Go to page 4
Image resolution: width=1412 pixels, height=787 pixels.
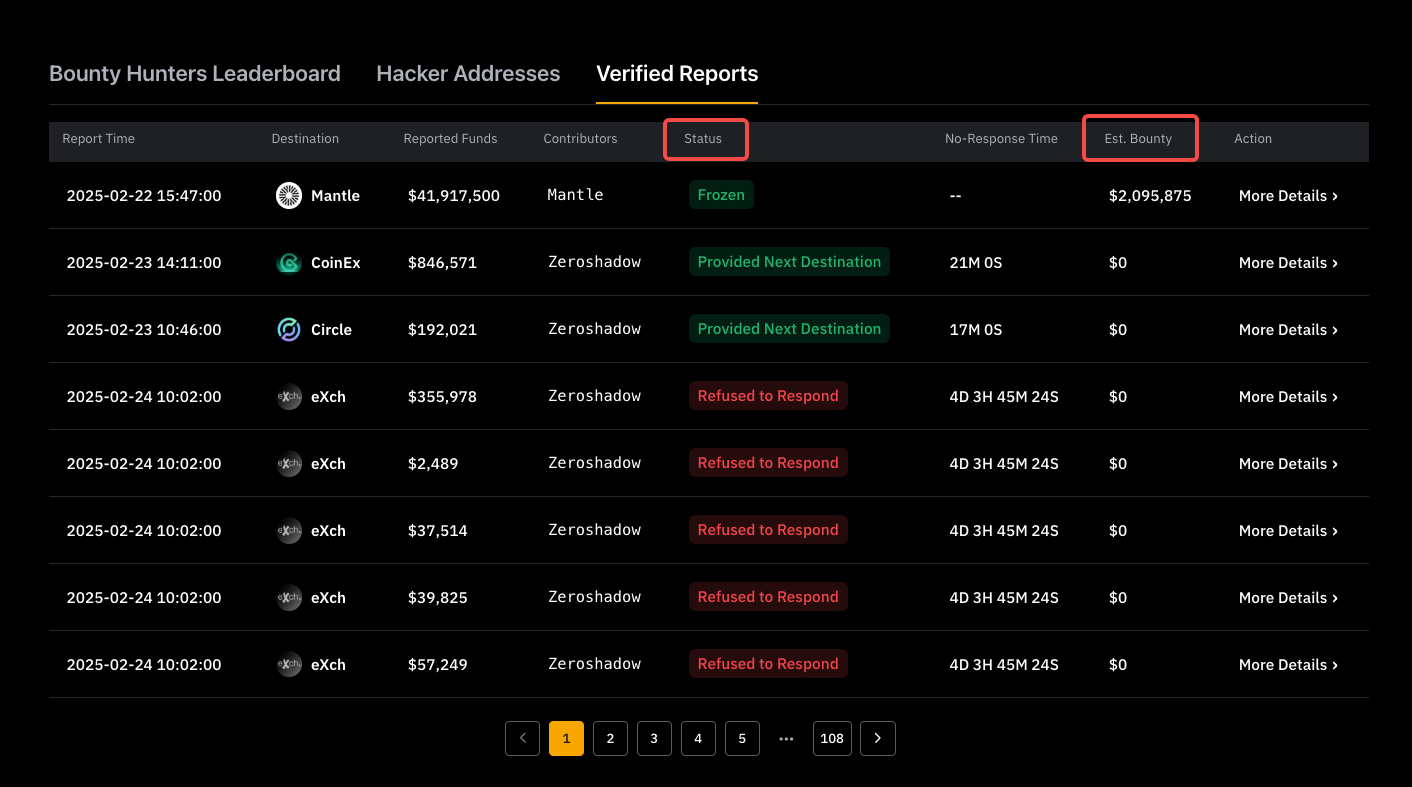click(698, 738)
